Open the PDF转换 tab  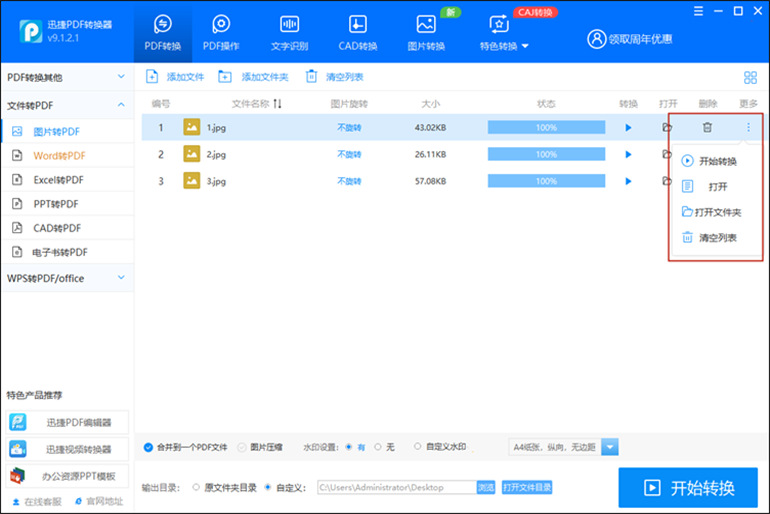coord(163,32)
